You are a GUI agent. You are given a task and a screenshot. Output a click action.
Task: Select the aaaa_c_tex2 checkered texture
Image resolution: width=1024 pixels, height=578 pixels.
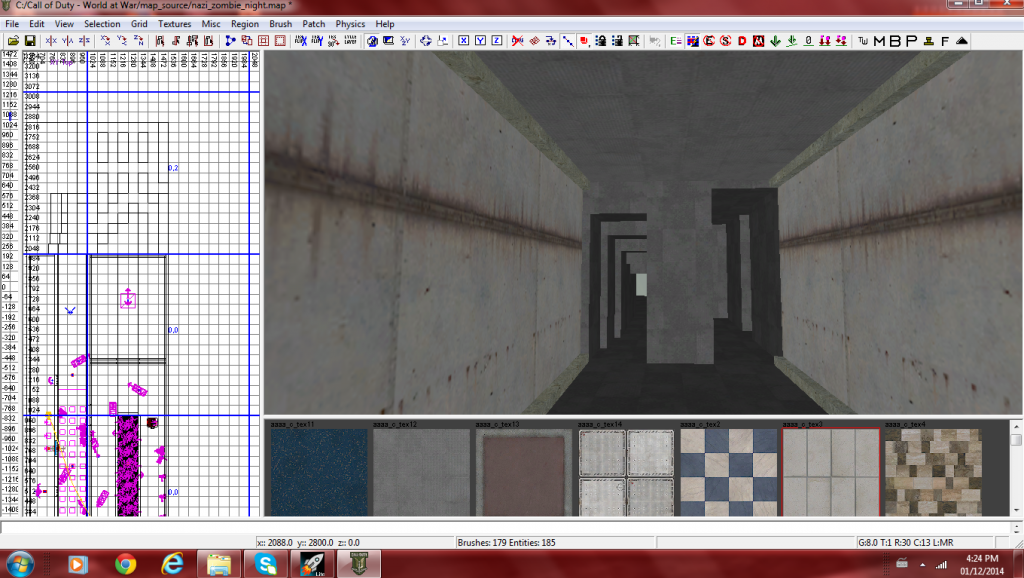729,472
